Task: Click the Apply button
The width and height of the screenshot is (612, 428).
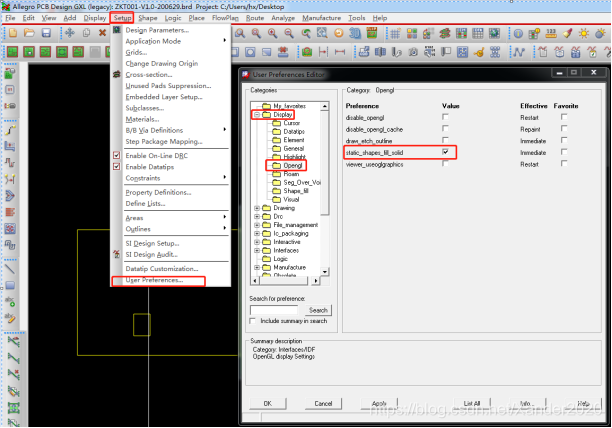Action: coord(379,403)
